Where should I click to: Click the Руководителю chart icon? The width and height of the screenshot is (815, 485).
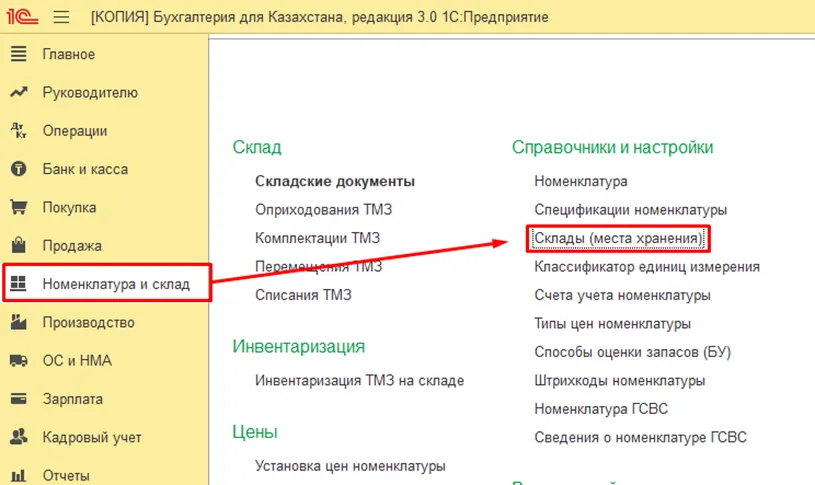coord(19,92)
